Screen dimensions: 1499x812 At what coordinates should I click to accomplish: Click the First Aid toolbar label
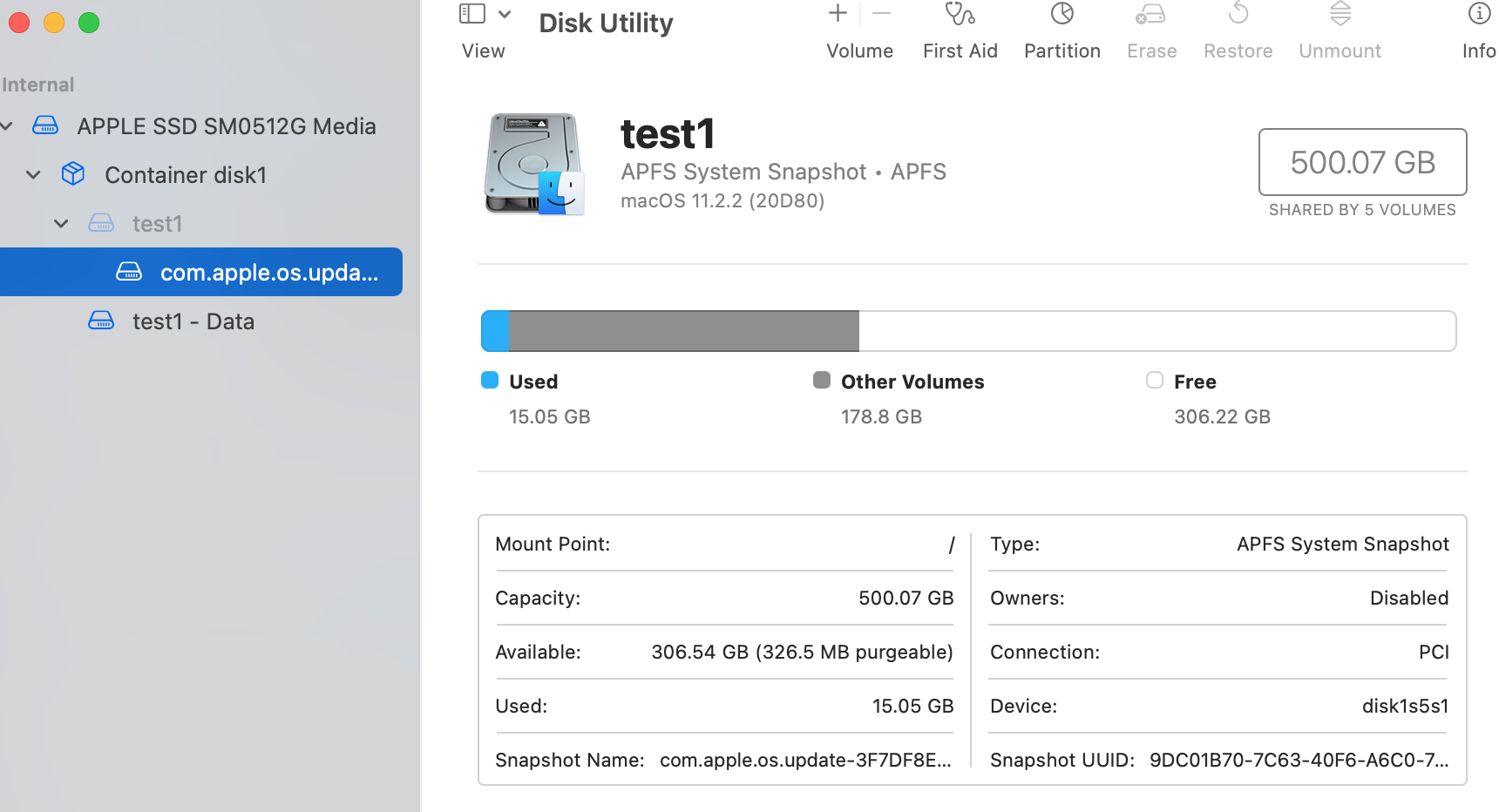coord(960,51)
